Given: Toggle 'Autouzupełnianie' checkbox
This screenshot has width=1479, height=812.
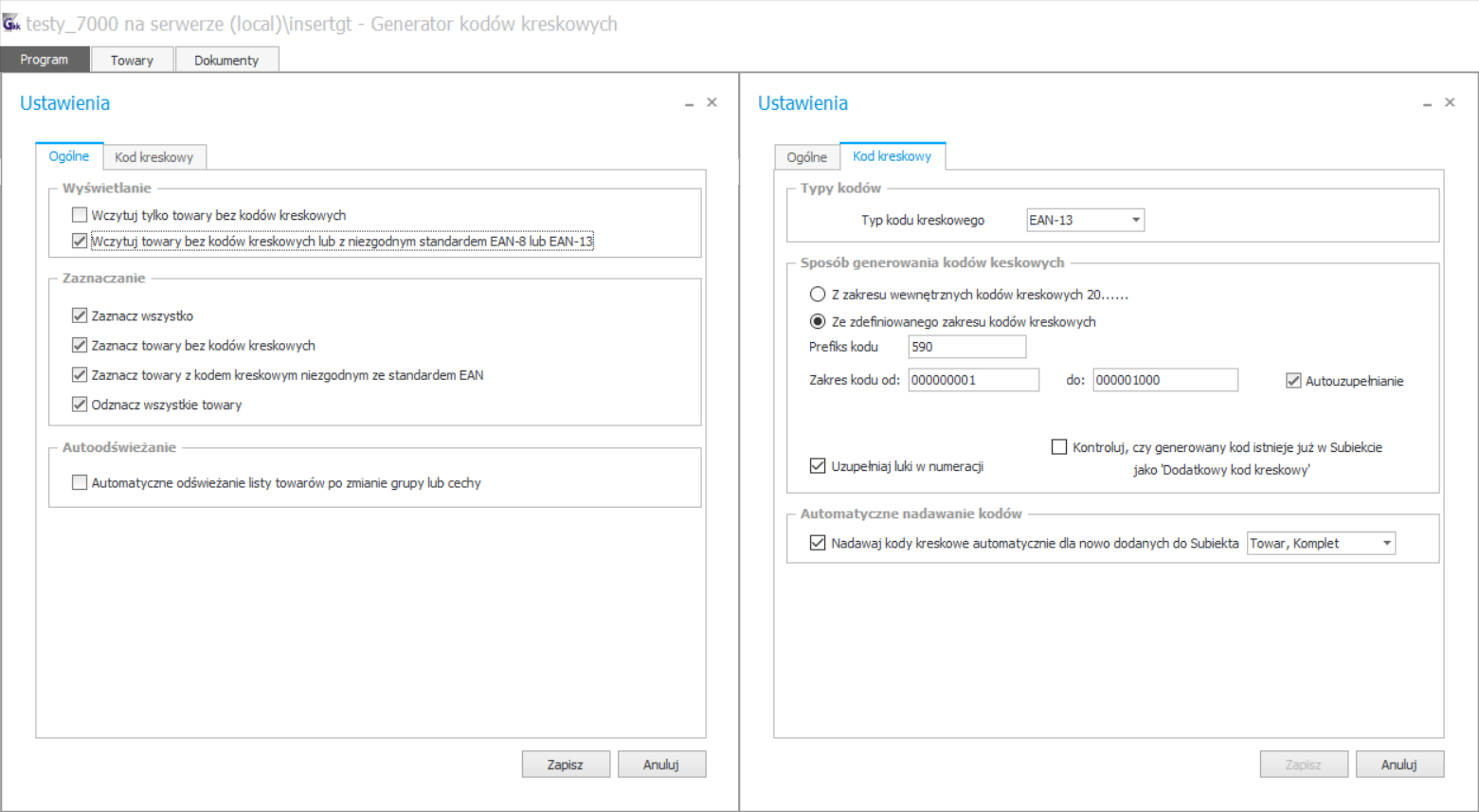Looking at the screenshot, I should 1293,381.
